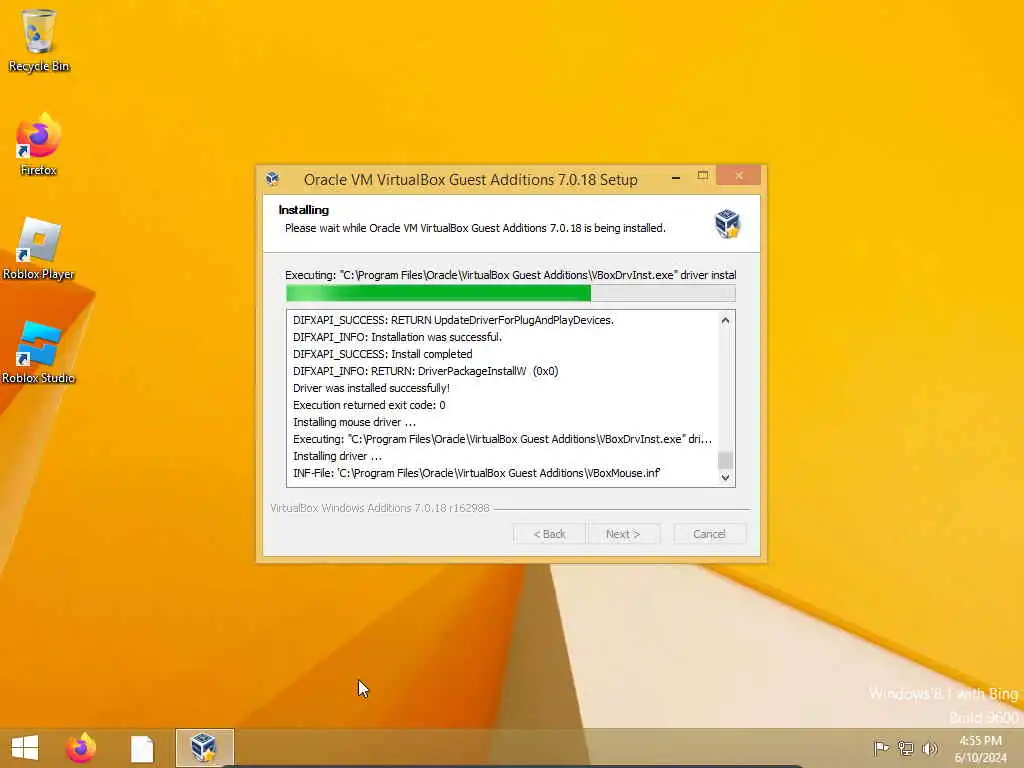Click the VirtualBox icon in the title bar
1024x768 pixels.
click(x=273, y=179)
